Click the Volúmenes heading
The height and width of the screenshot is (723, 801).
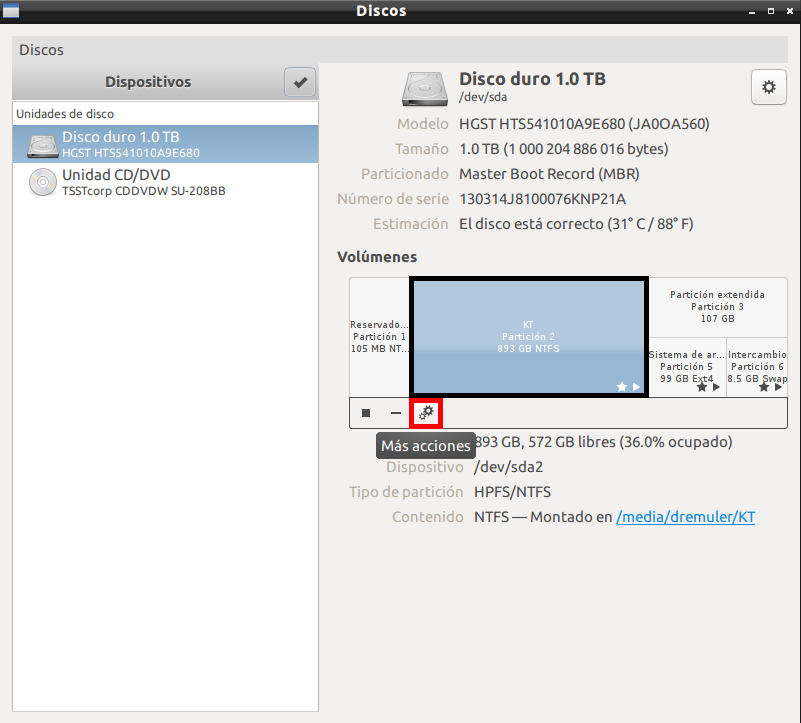pyautogui.click(x=377, y=257)
